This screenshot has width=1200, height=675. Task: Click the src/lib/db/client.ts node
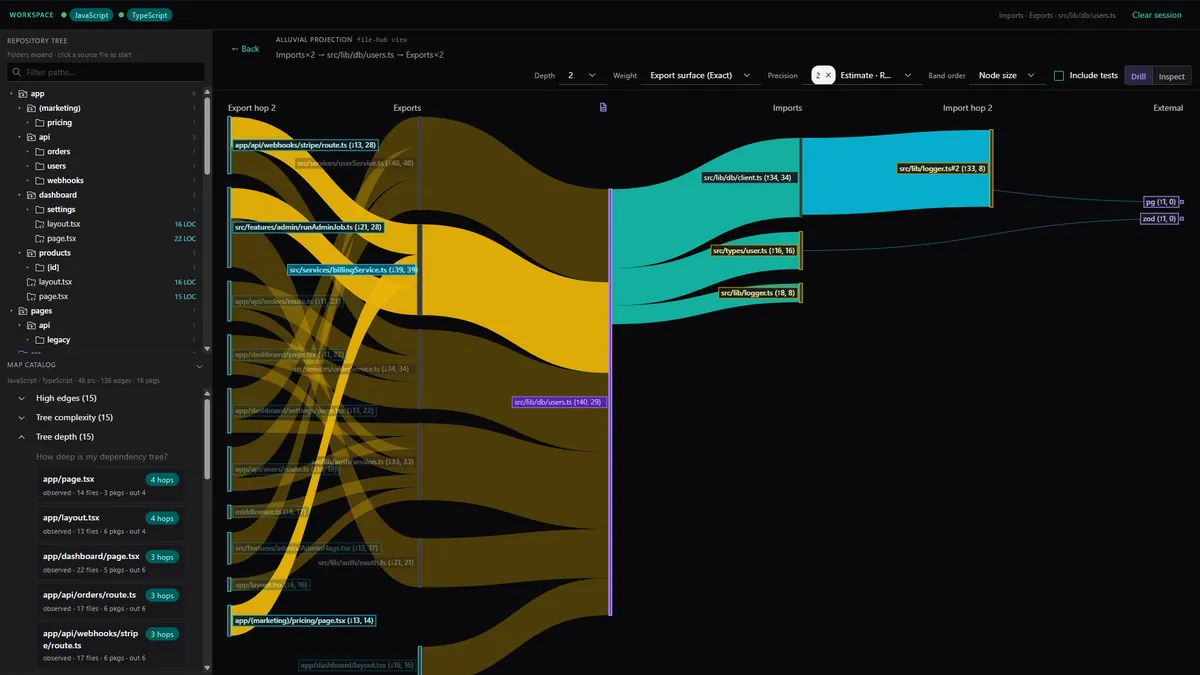click(x=748, y=178)
